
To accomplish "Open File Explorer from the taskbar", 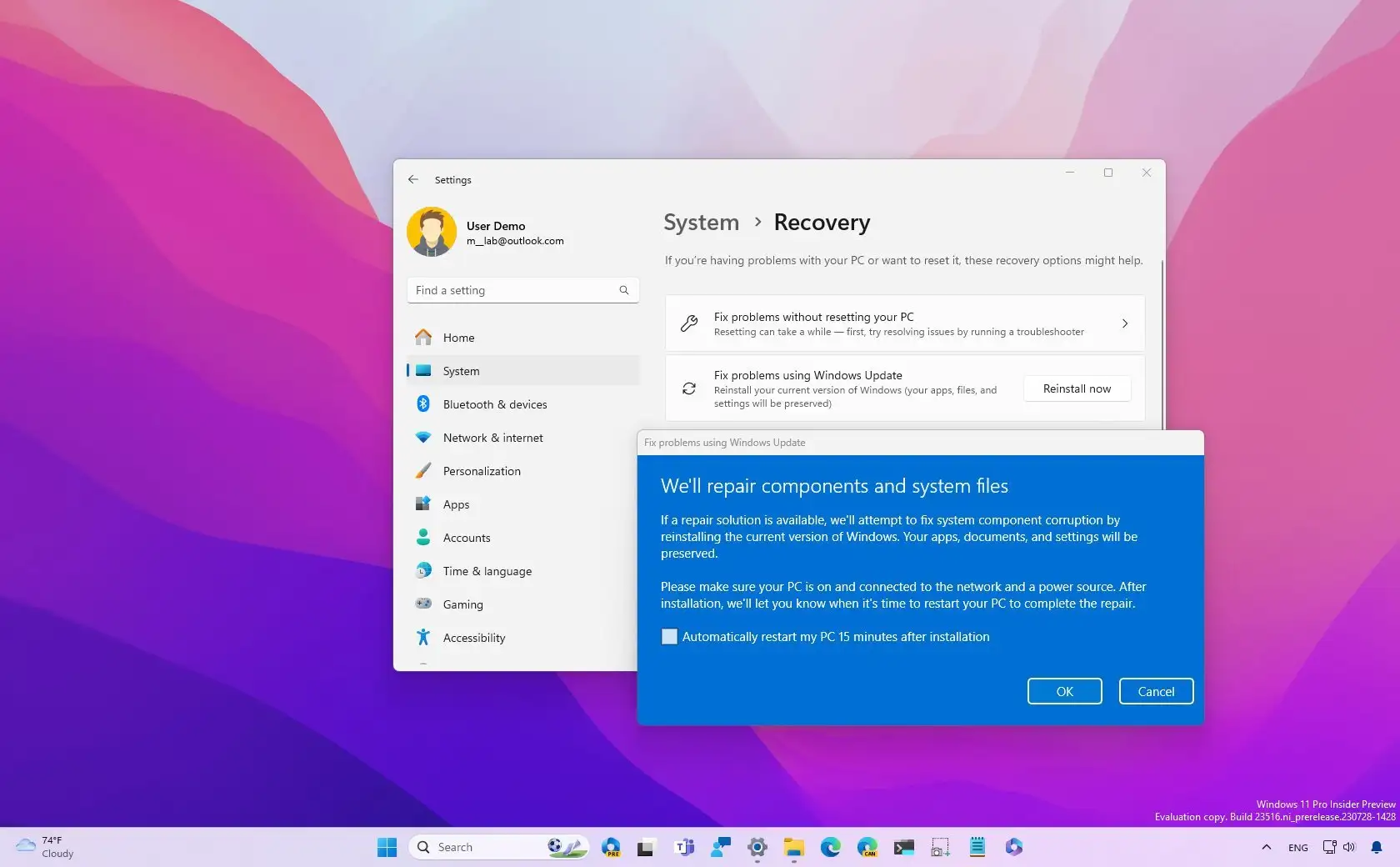I will coord(793,847).
